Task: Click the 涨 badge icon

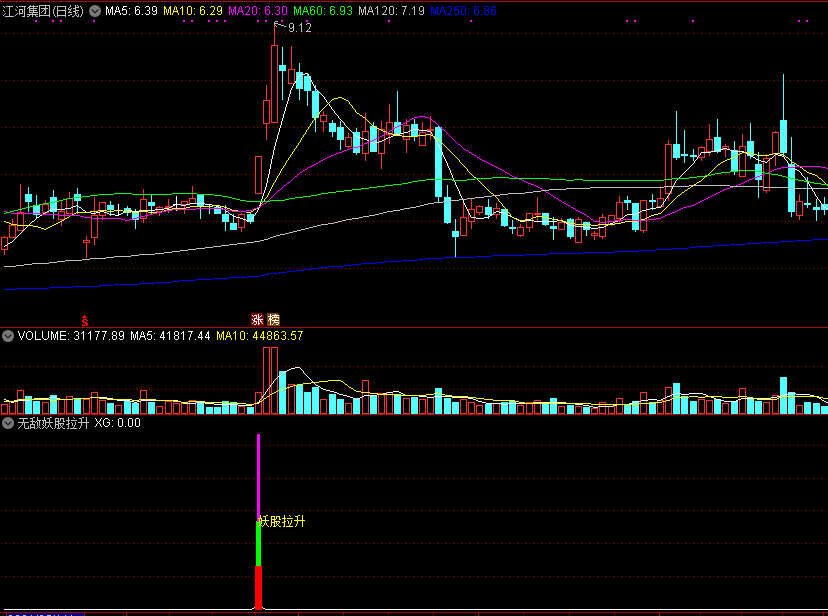Action: [257, 319]
